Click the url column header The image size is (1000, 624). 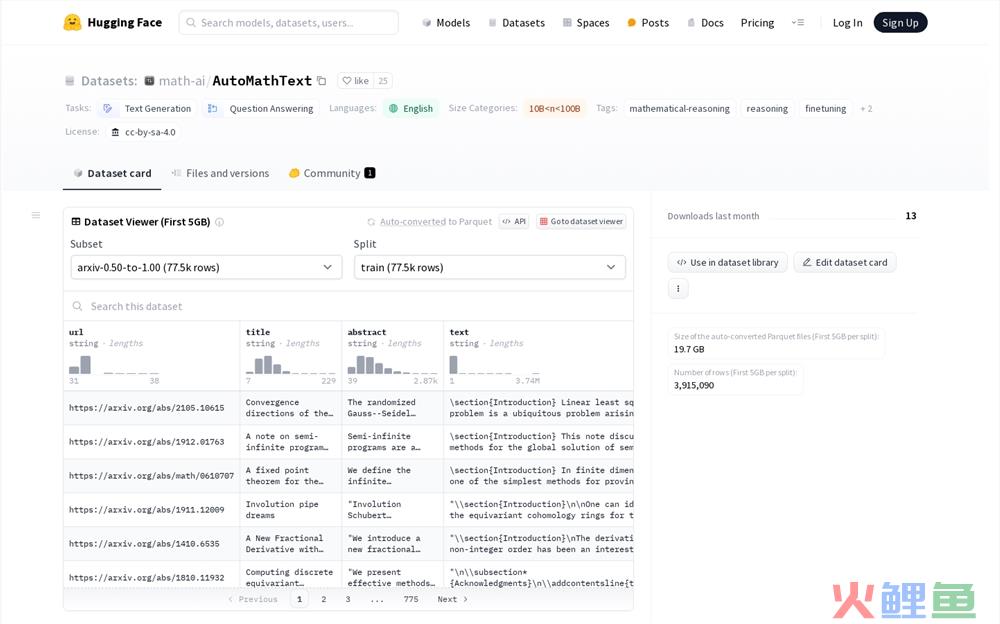76,332
